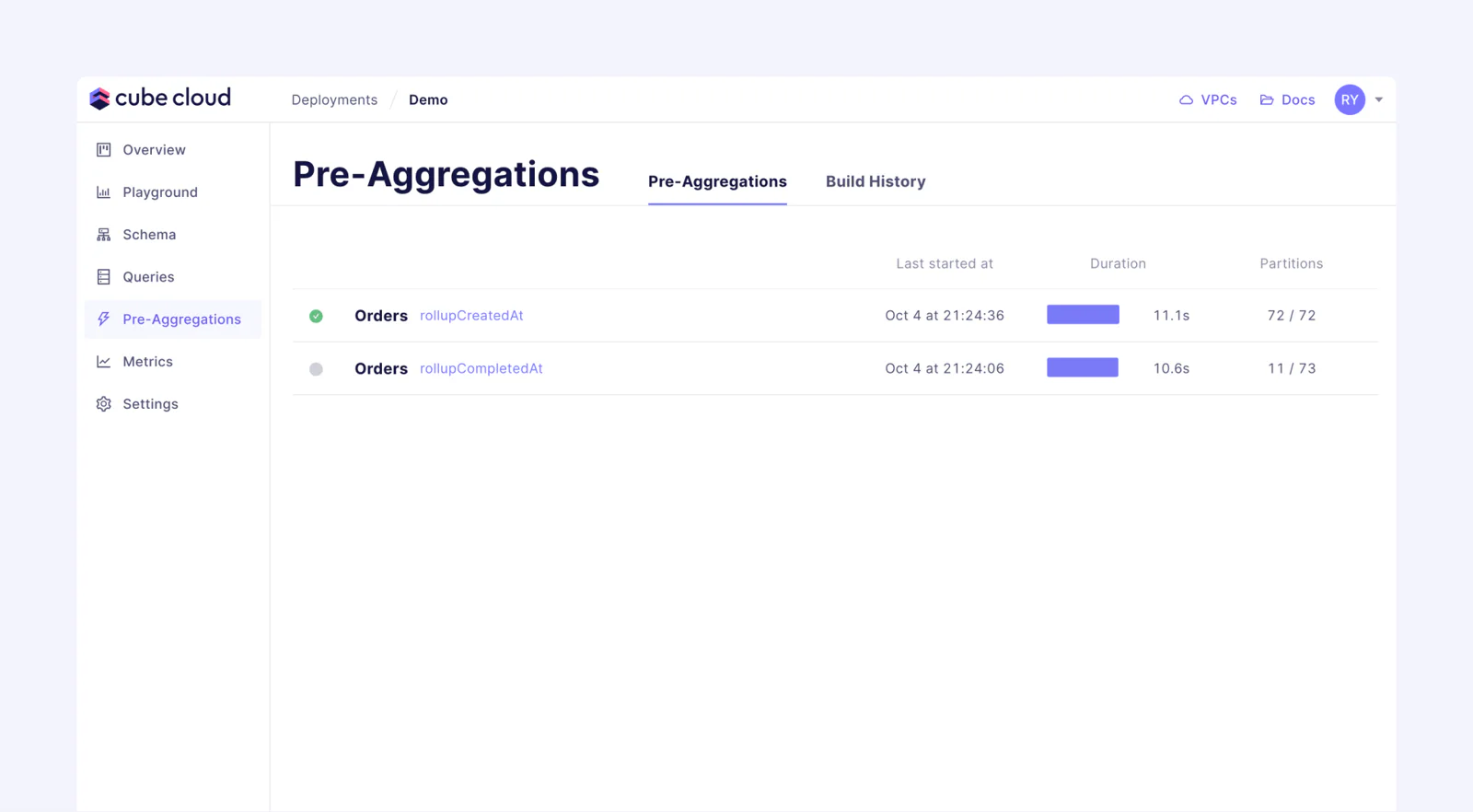The height and width of the screenshot is (812, 1473).
Task: Click the RY user avatar
Action: (x=1350, y=99)
